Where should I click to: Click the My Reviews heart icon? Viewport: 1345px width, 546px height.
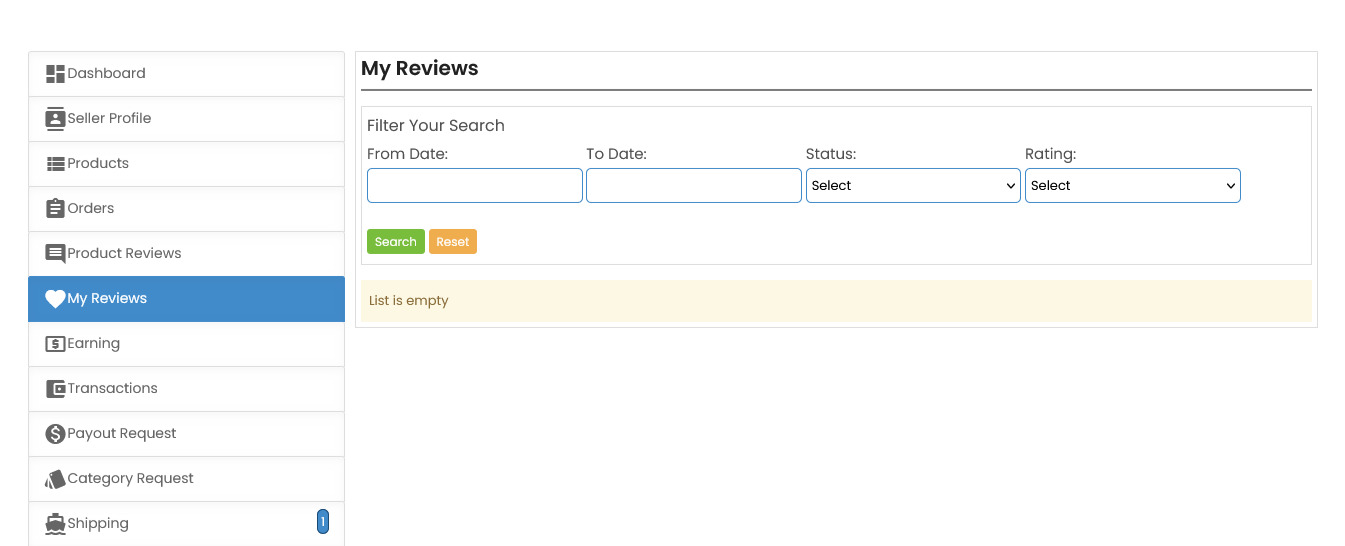click(x=55, y=299)
